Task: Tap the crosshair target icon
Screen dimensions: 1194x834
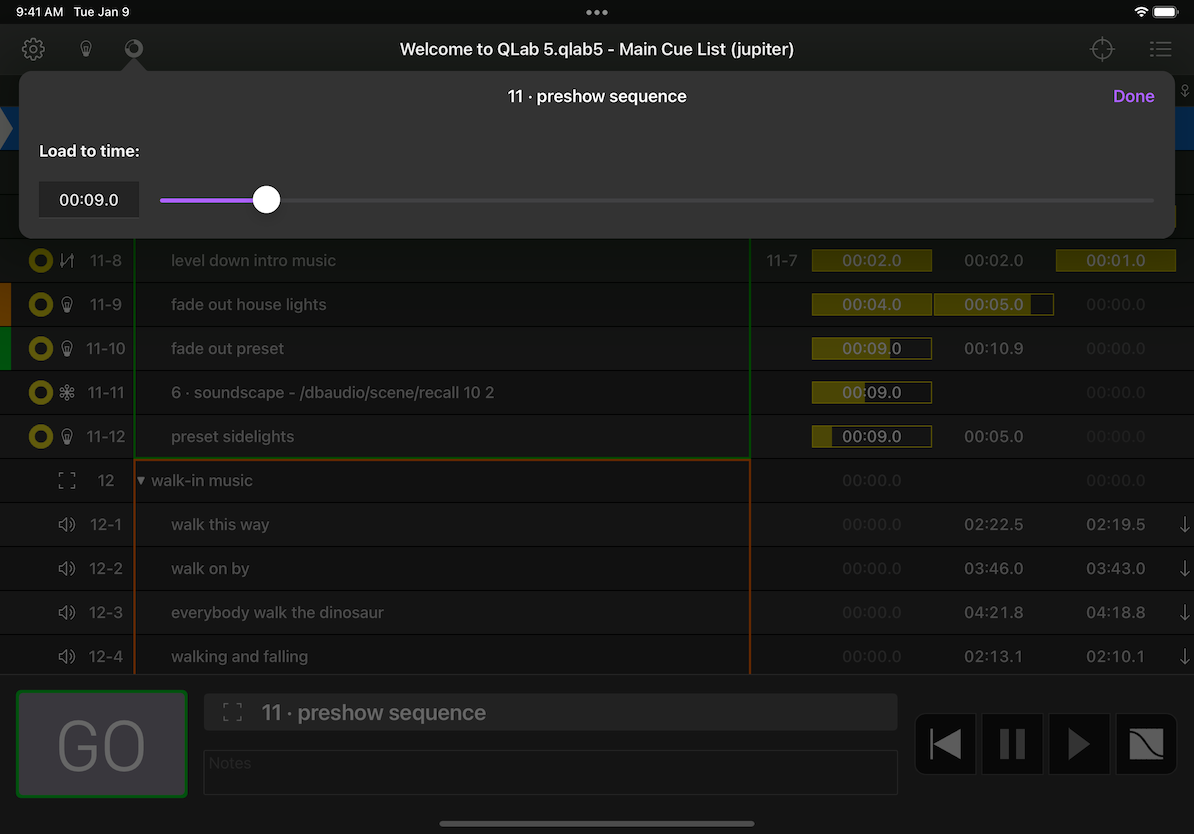Action: 1102,49
